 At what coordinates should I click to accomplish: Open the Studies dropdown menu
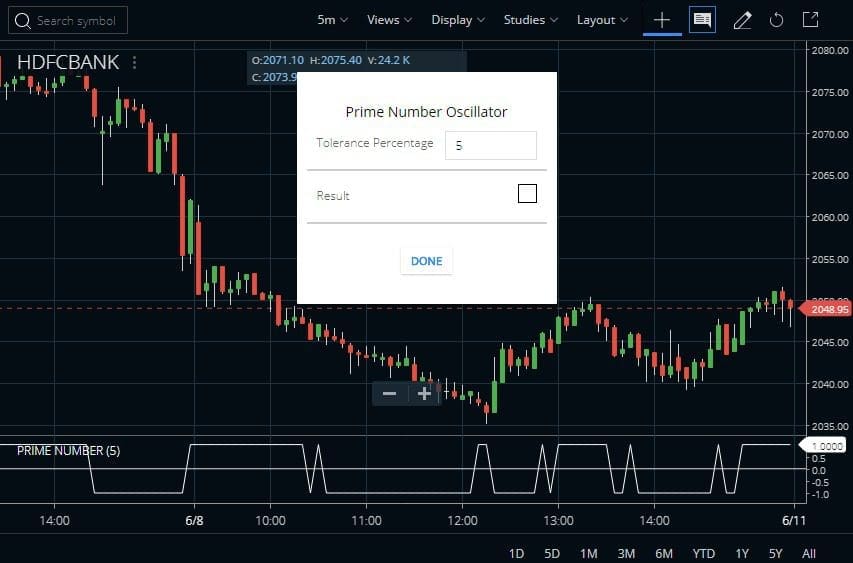531,20
